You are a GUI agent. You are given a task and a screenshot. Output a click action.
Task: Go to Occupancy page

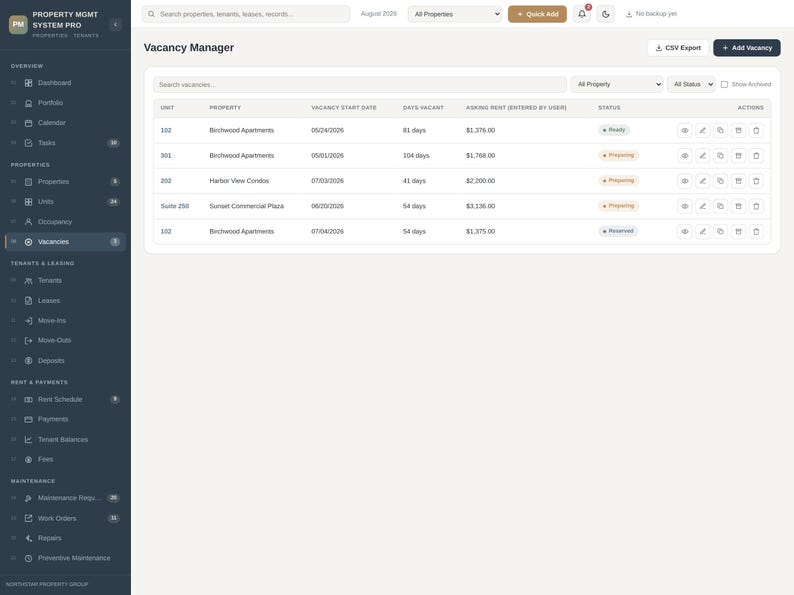tap(65, 222)
